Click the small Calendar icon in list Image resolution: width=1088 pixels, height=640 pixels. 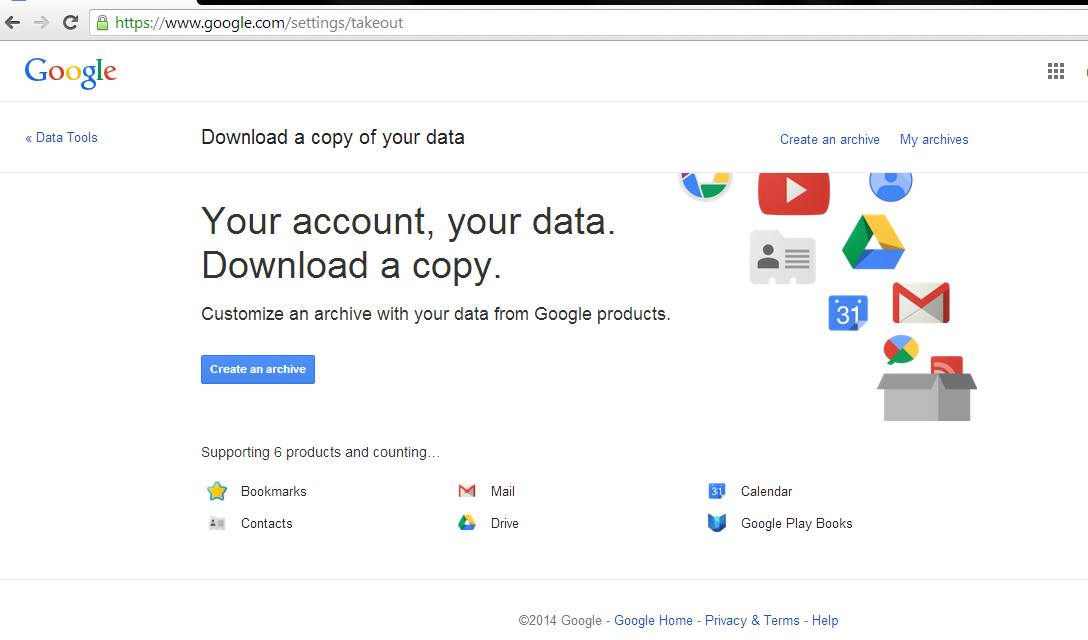(717, 491)
